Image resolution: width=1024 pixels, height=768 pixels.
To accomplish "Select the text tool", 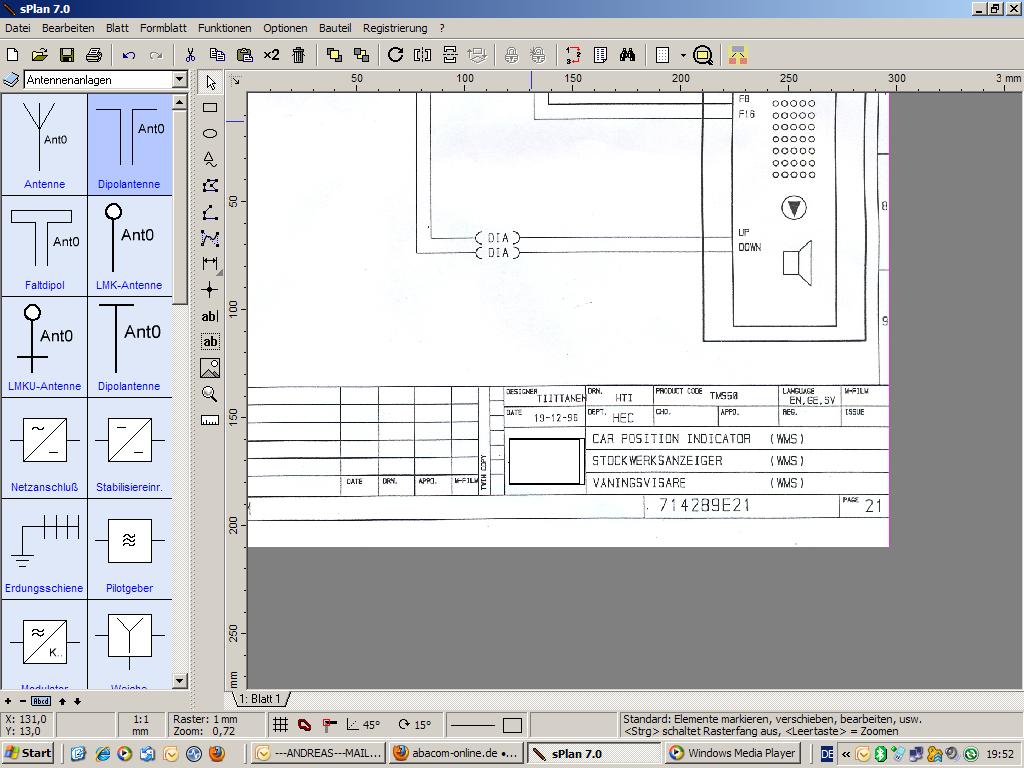I will tap(210, 316).
